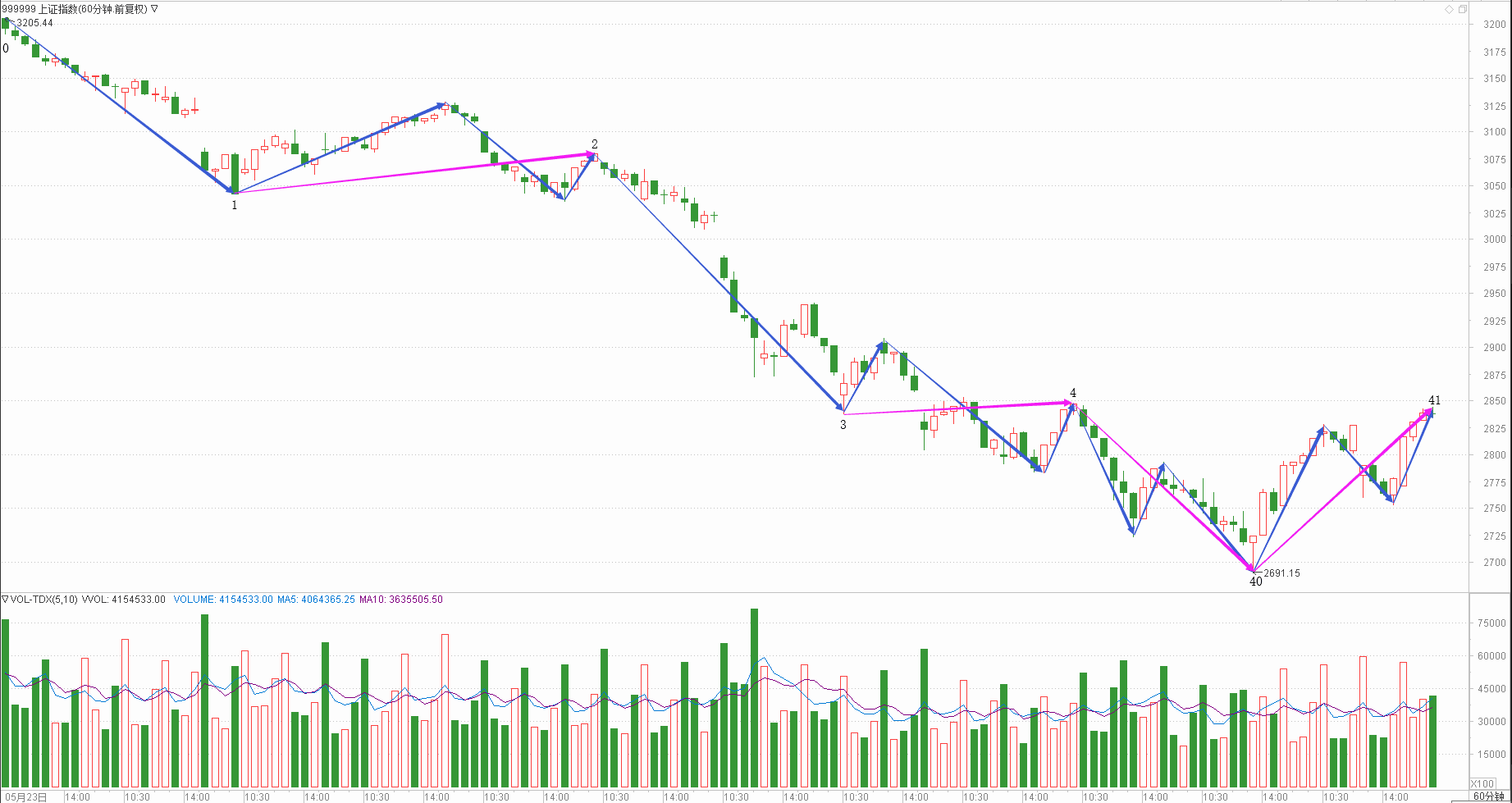Click the X100 volume scale box

click(1482, 783)
